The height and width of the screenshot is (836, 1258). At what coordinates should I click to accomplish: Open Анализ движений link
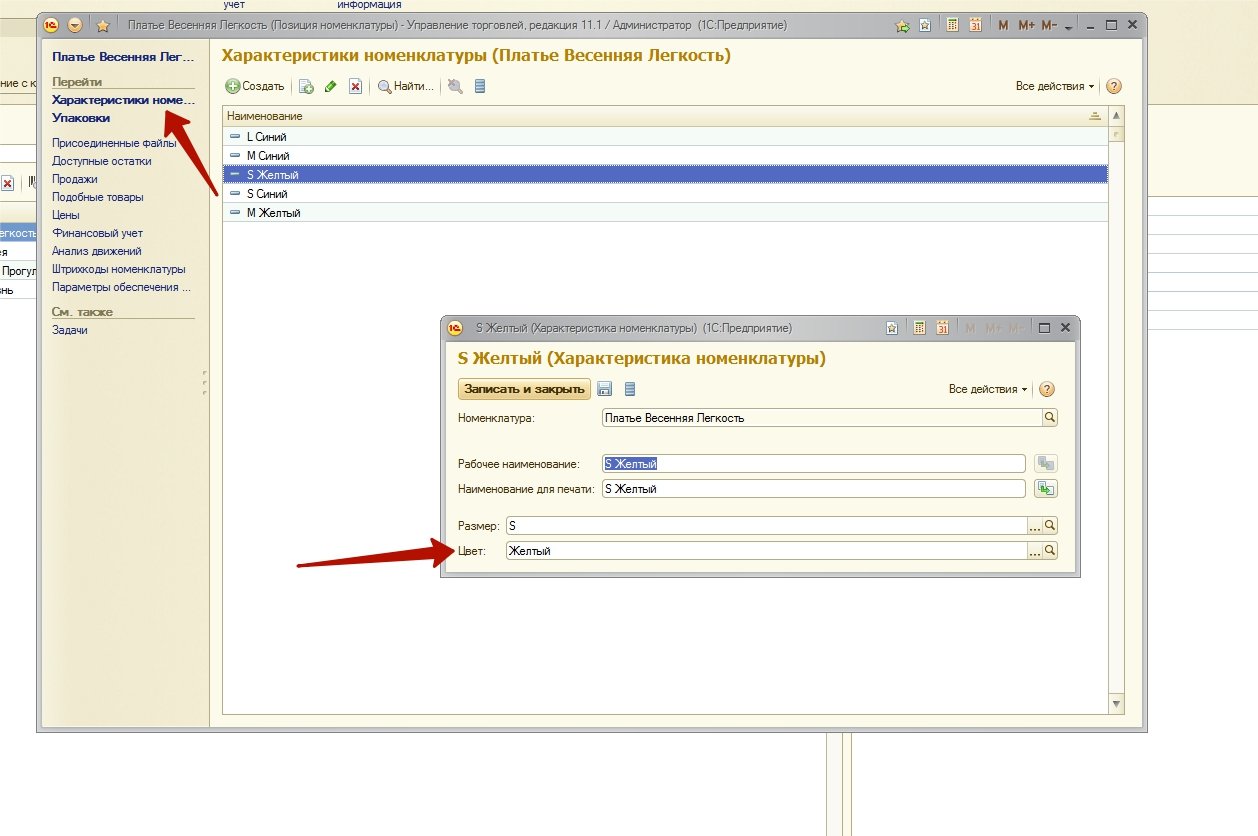97,251
